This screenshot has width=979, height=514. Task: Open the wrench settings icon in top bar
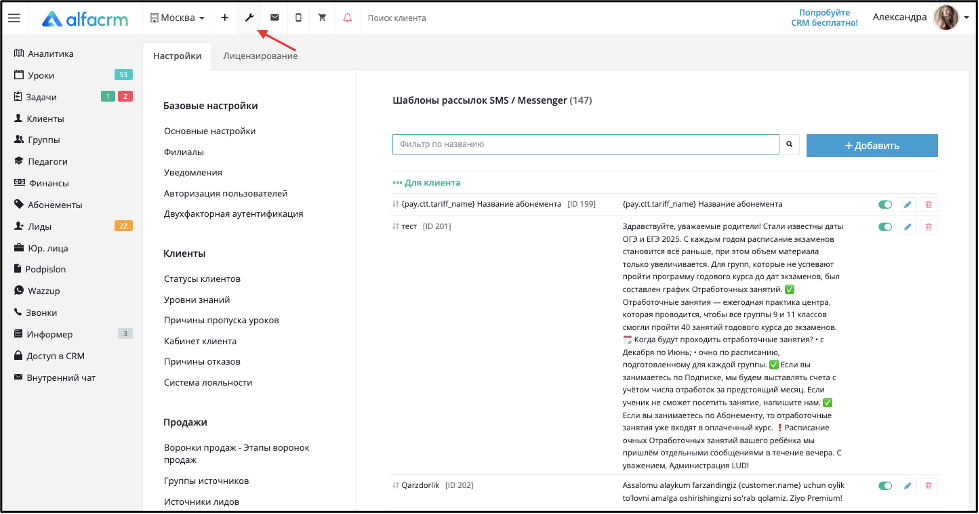pyautogui.click(x=249, y=17)
